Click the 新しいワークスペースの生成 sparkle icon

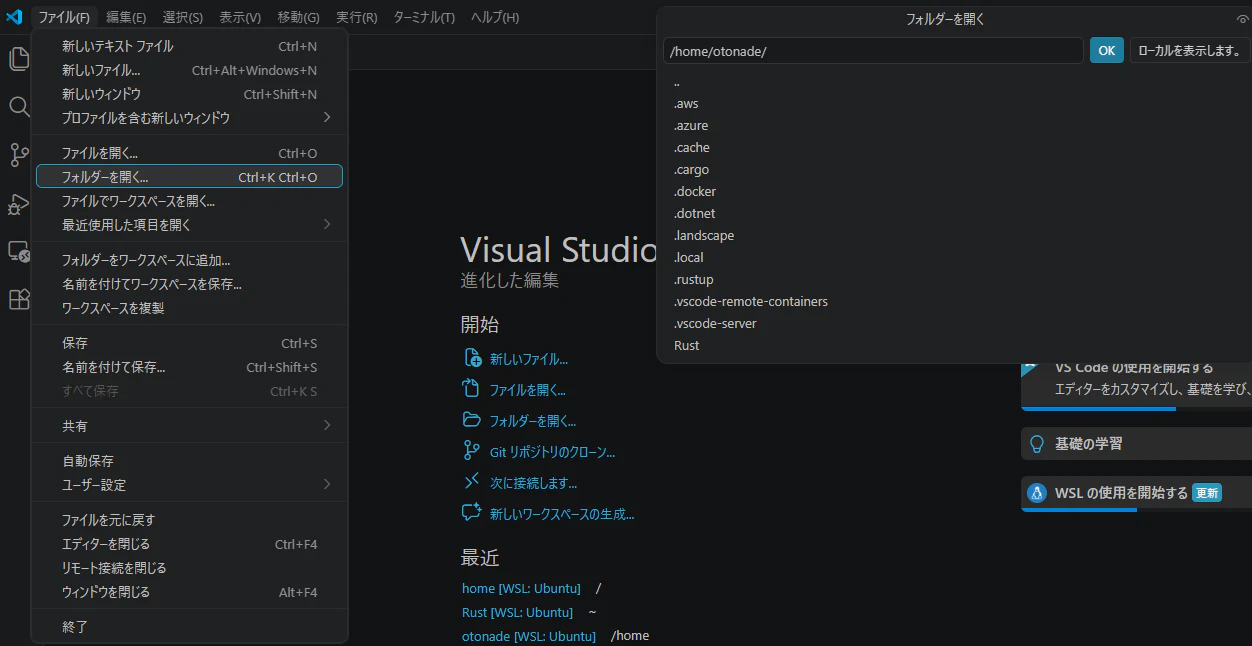pyautogui.click(x=472, y=513)
